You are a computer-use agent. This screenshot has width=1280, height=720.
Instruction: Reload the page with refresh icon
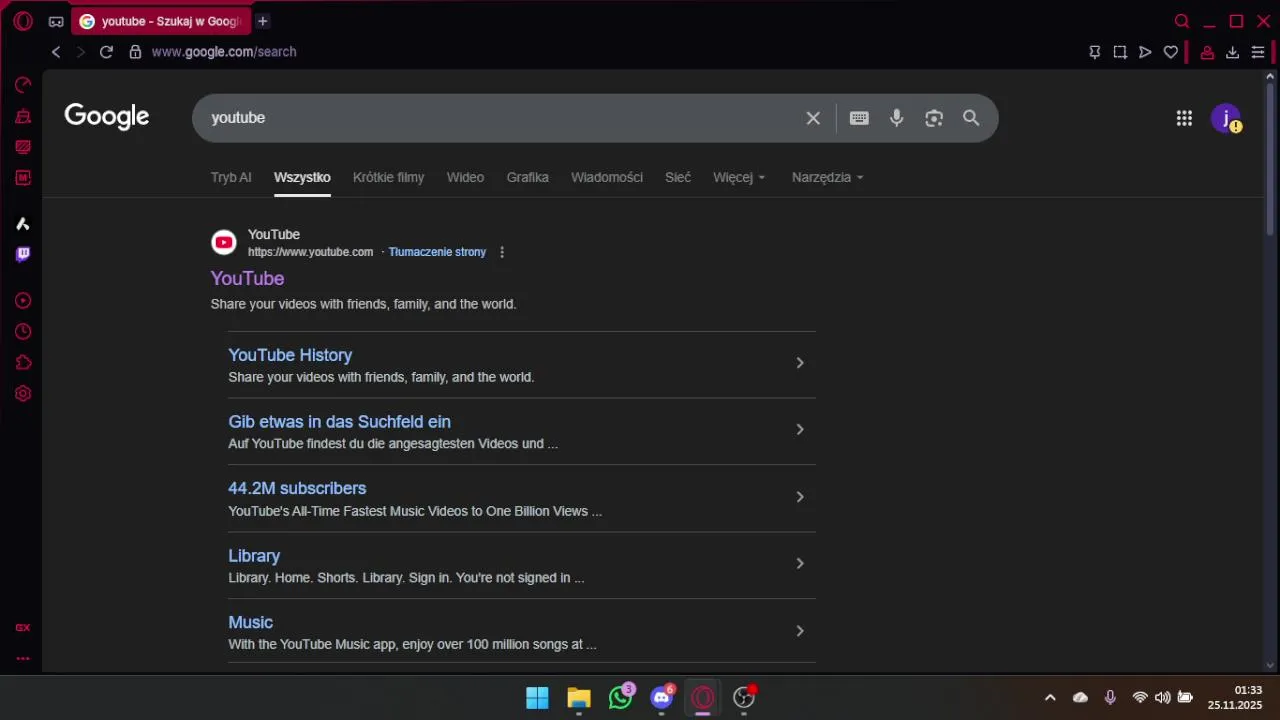pyautogui.click(x=106, y=52)
